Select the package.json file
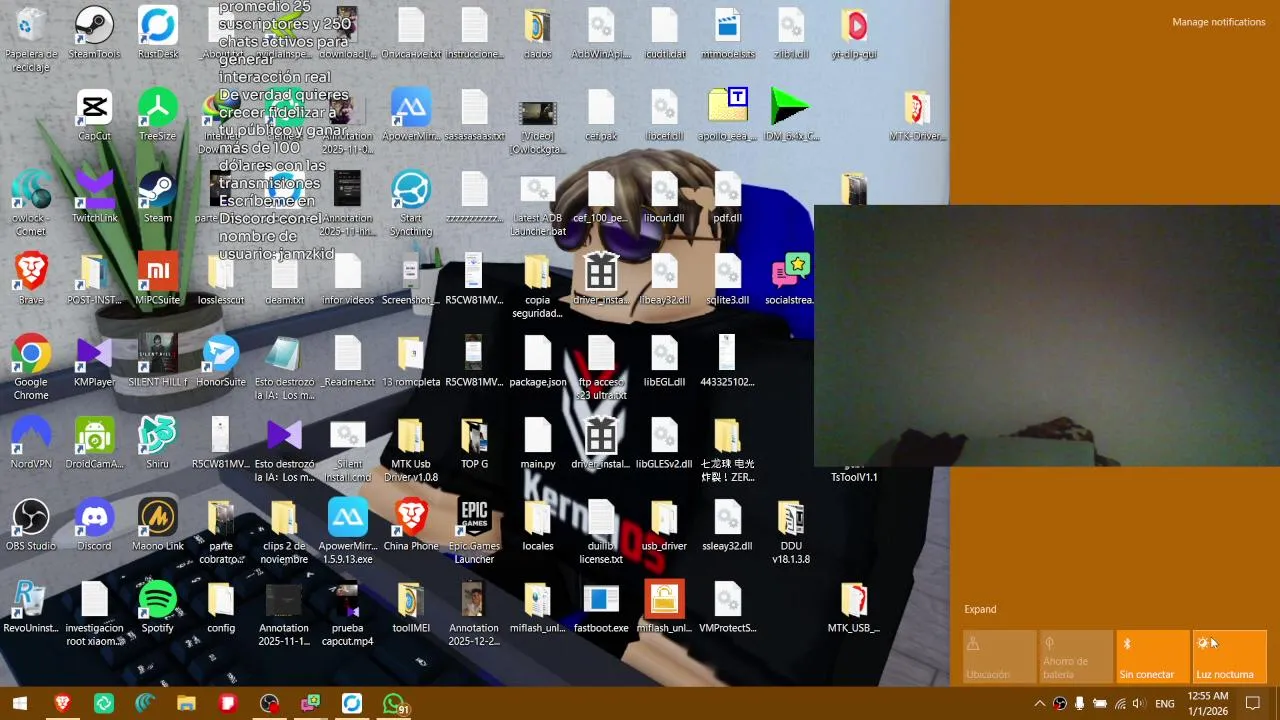 pos(538,361)
